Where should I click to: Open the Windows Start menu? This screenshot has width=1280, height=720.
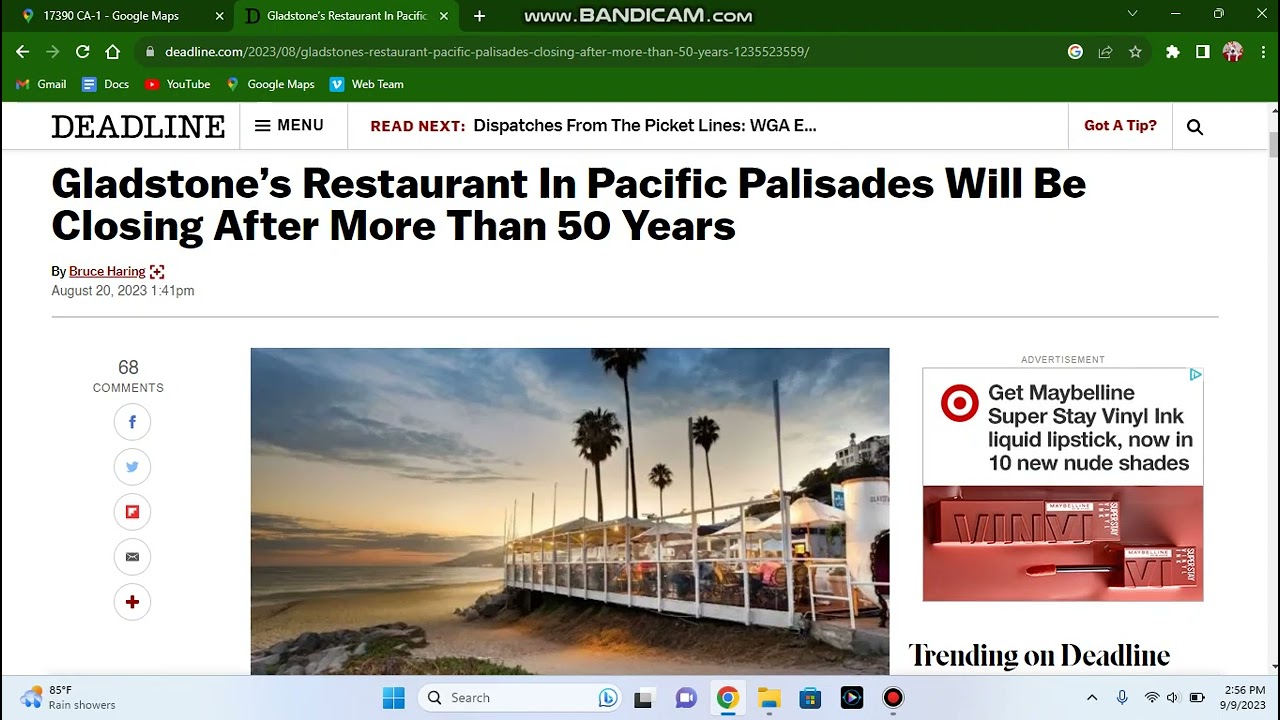(394, 698)
